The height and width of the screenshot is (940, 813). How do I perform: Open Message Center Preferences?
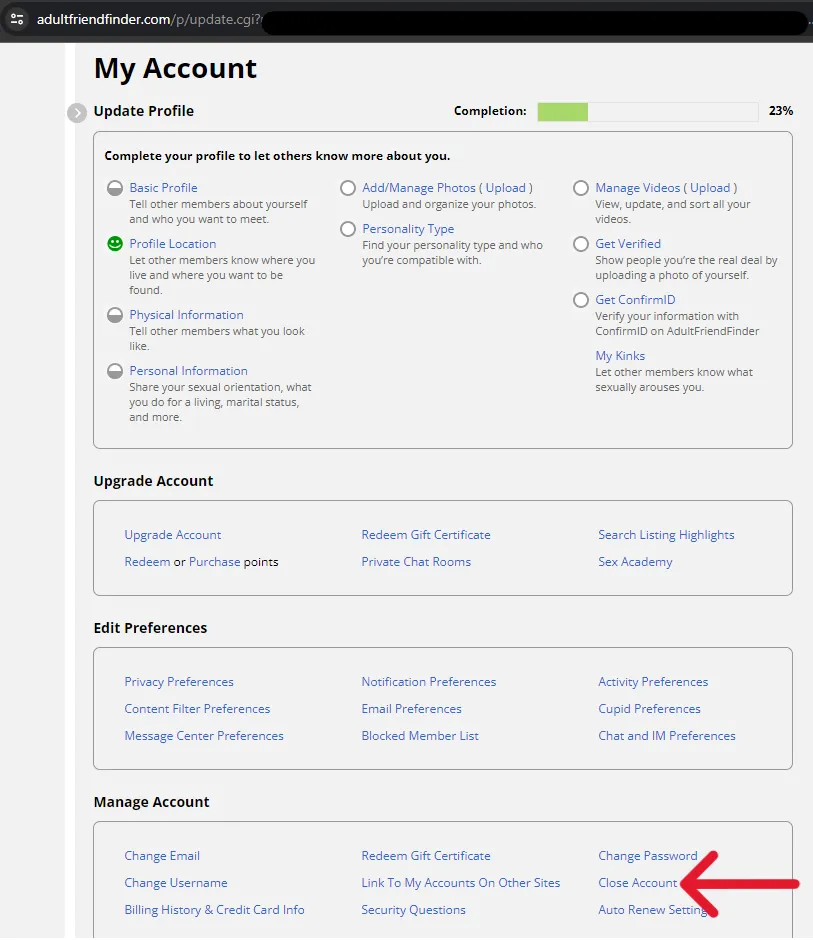coord(204,736)
